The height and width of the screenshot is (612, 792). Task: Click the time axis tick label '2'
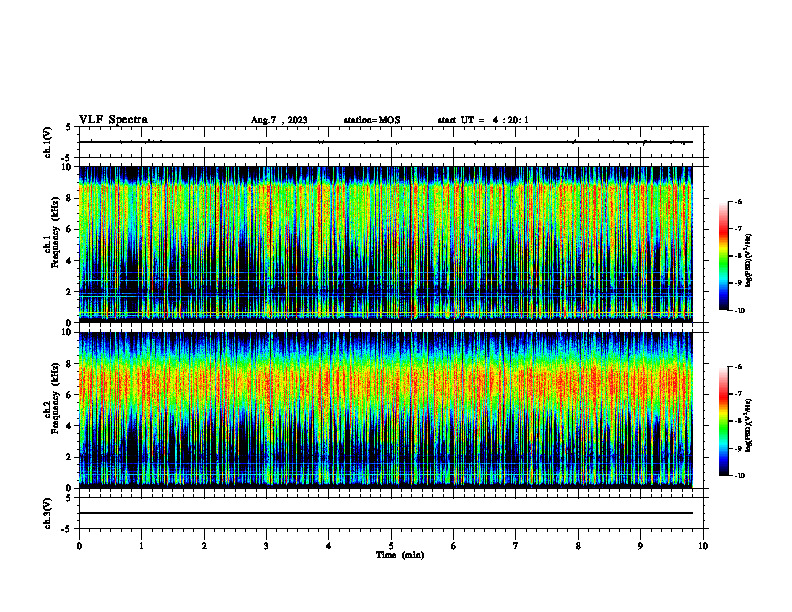click(x=204, y=546)
